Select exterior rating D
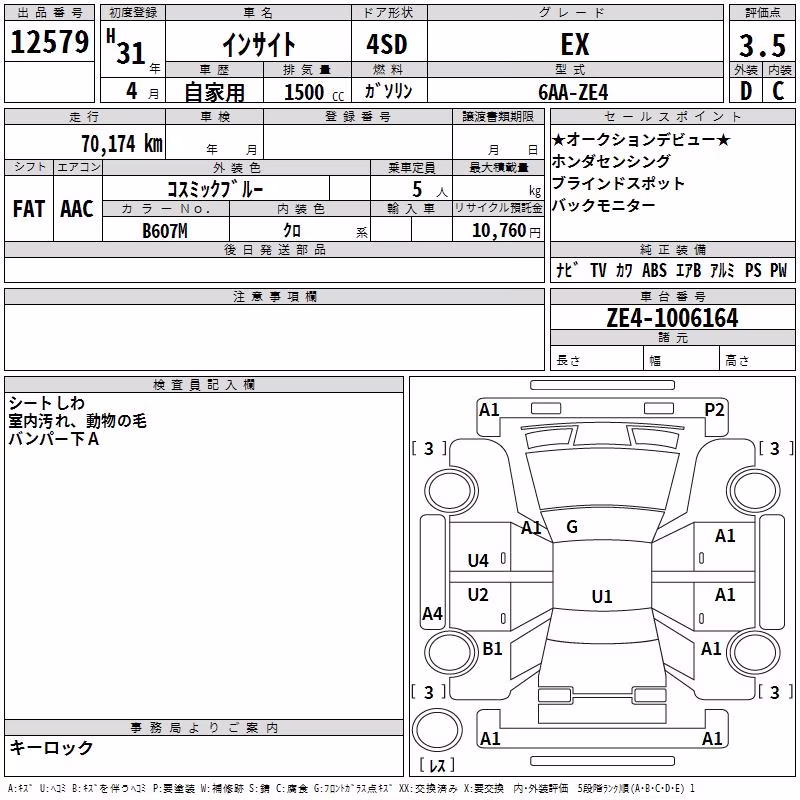This screenshot has width=800, height=800. tap(746, 91)
